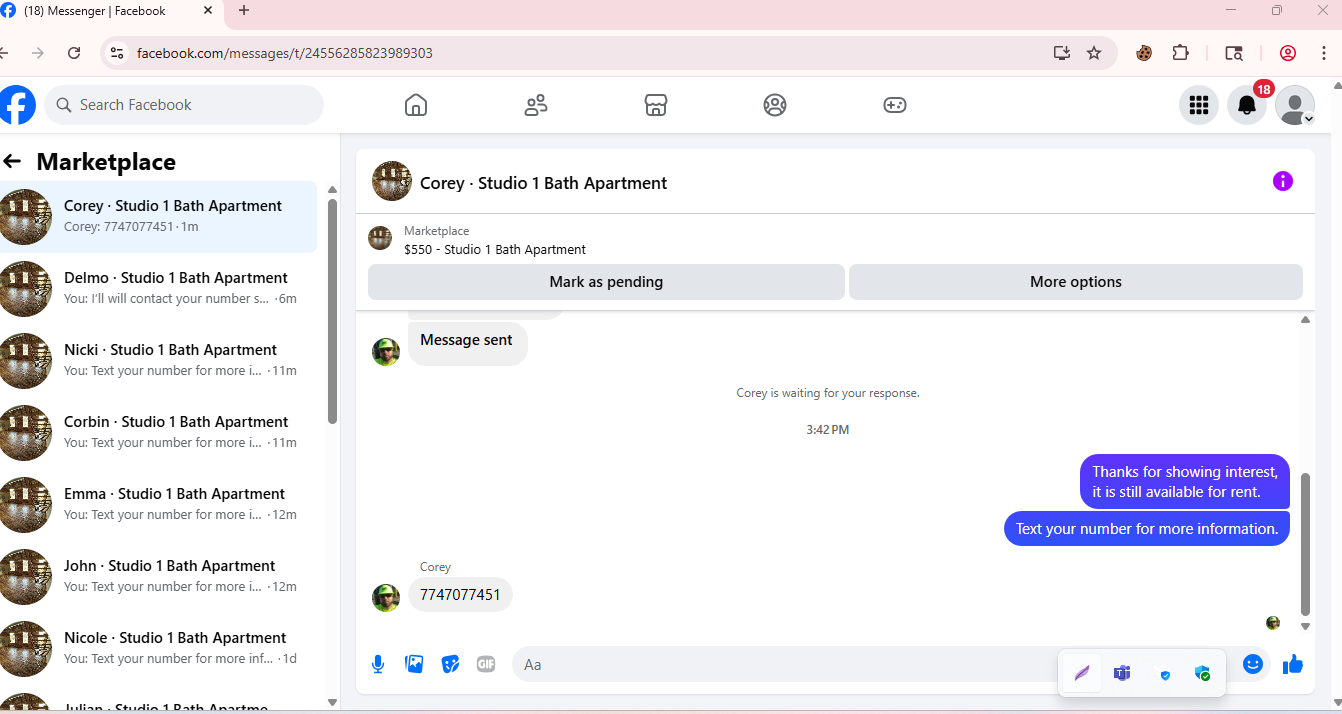
Task: Open the Facebook menu grid icon
Action: (1198, 105)
